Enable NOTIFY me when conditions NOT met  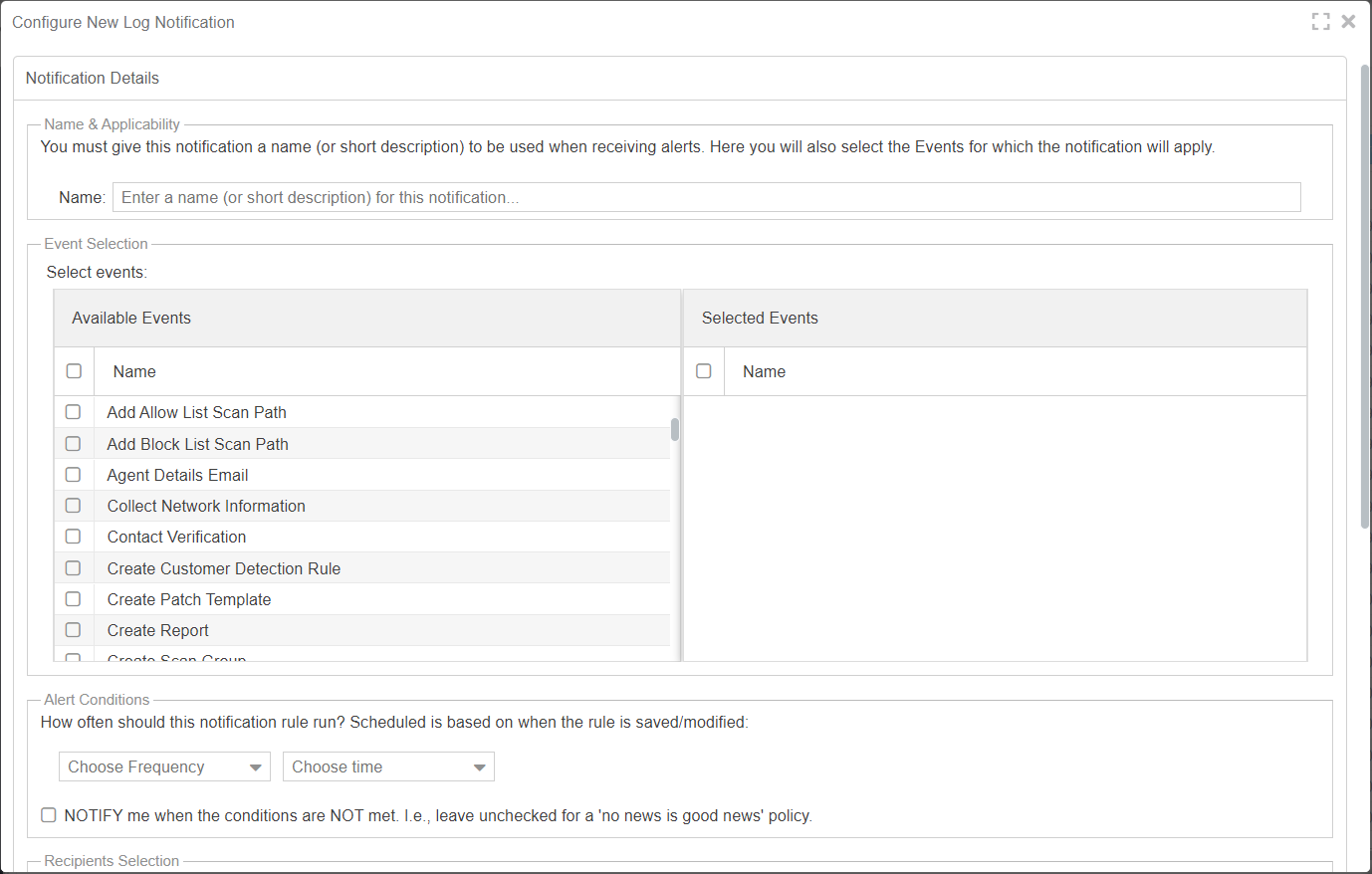click(x=49, y=815)
